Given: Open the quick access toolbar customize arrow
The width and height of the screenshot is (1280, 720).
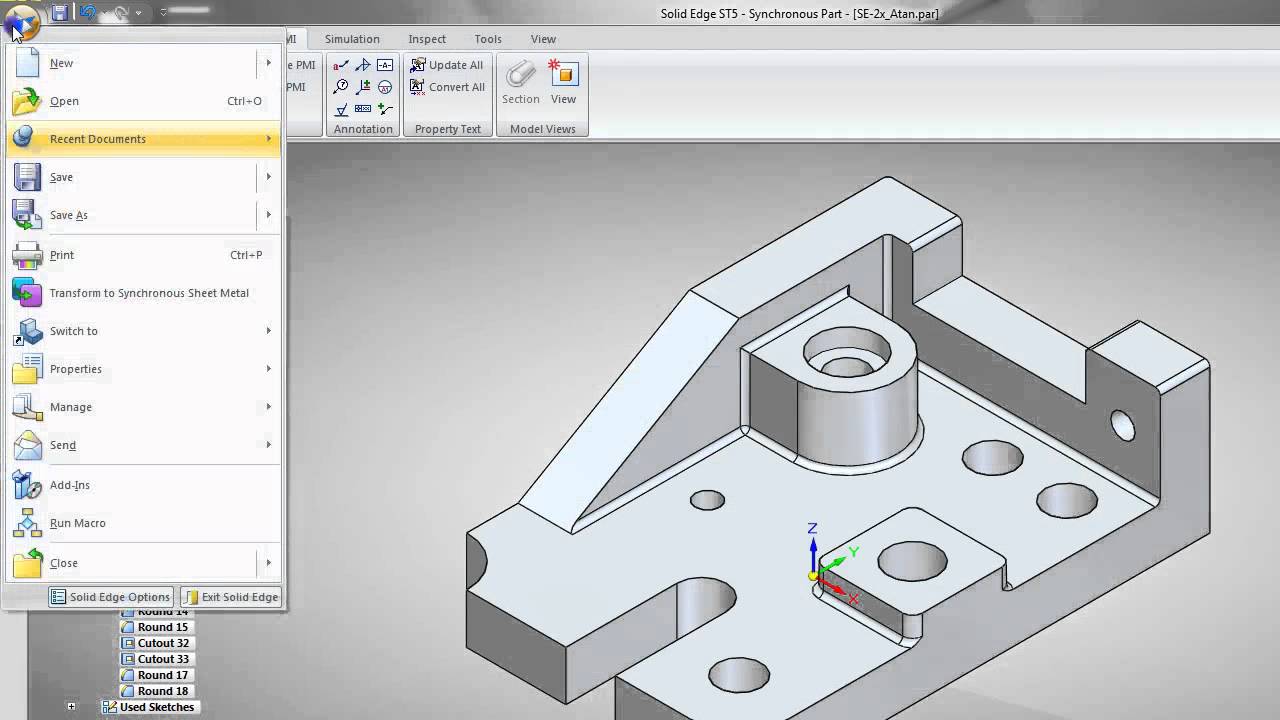Looking at the screenshot, I should 163,13.
